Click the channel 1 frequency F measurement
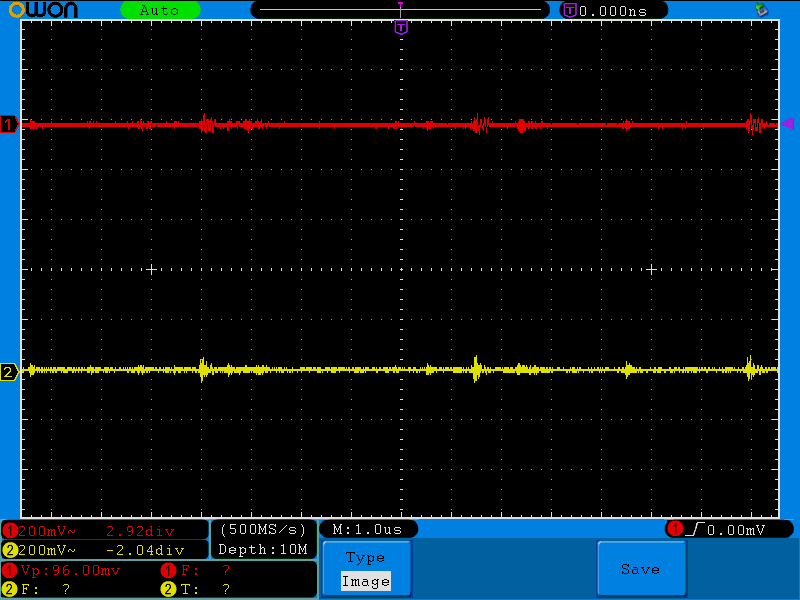 pyautogui.click(x=196, y=570)
